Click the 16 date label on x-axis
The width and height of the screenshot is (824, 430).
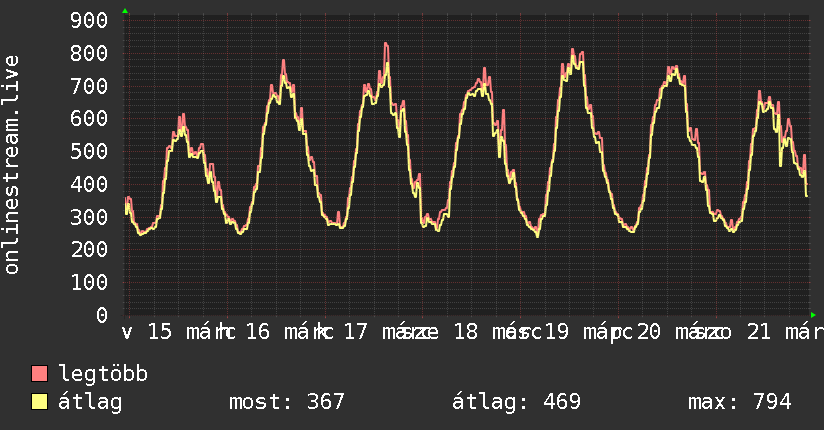coord(258,332)
